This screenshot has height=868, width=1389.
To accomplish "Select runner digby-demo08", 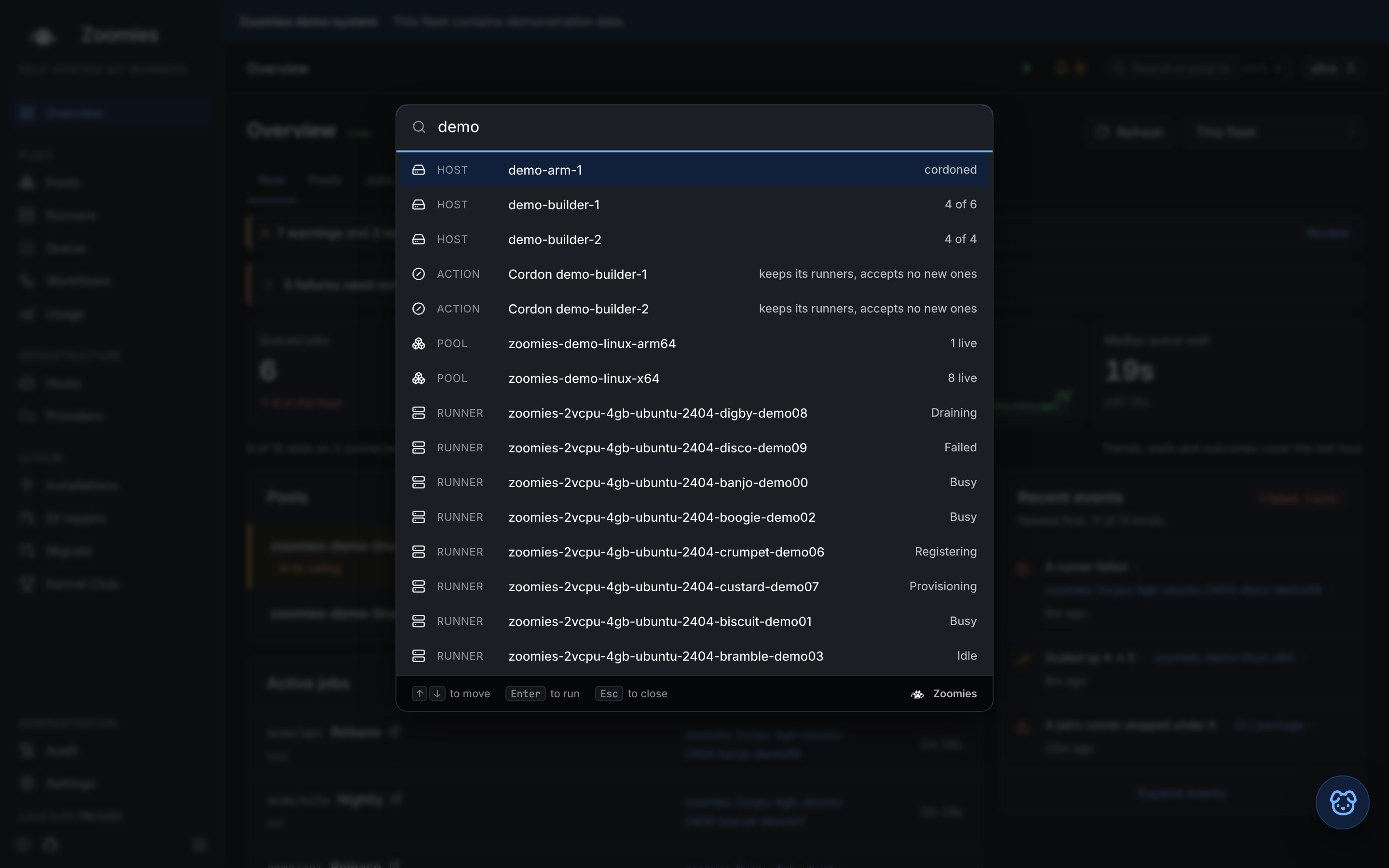I will click(694, 413).
